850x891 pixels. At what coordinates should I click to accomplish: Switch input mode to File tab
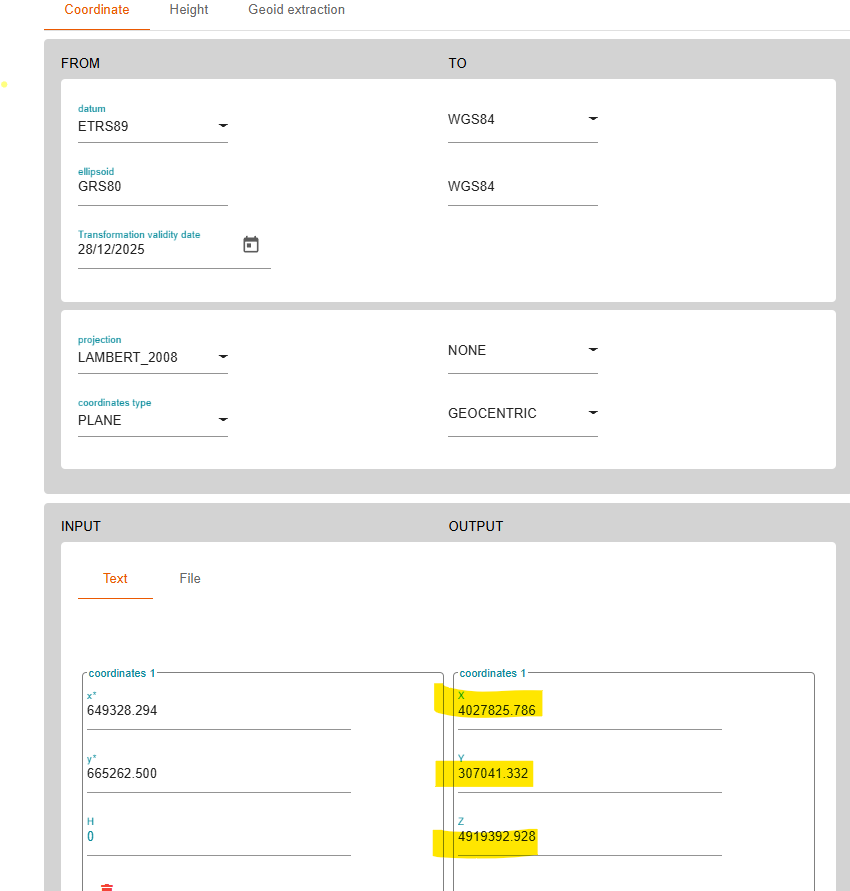click(x=190, y=578)
